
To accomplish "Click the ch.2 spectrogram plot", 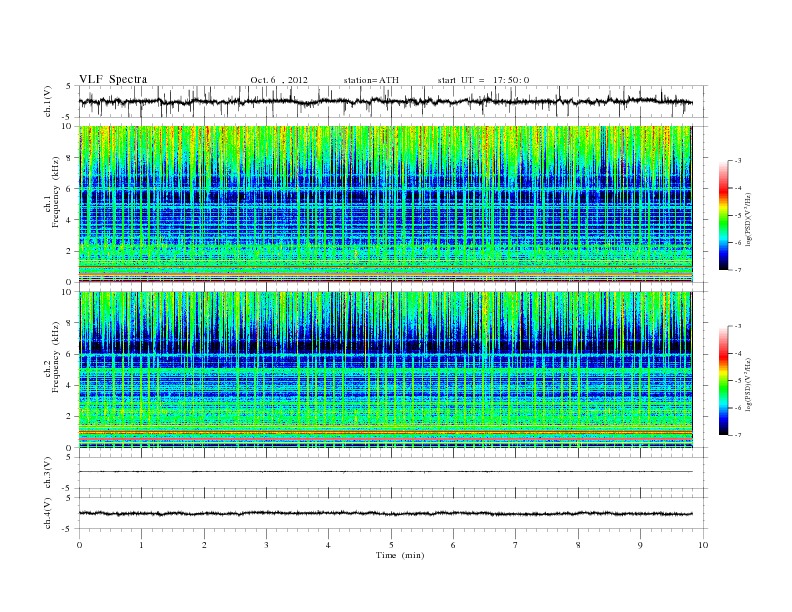I will pos(386,370).
